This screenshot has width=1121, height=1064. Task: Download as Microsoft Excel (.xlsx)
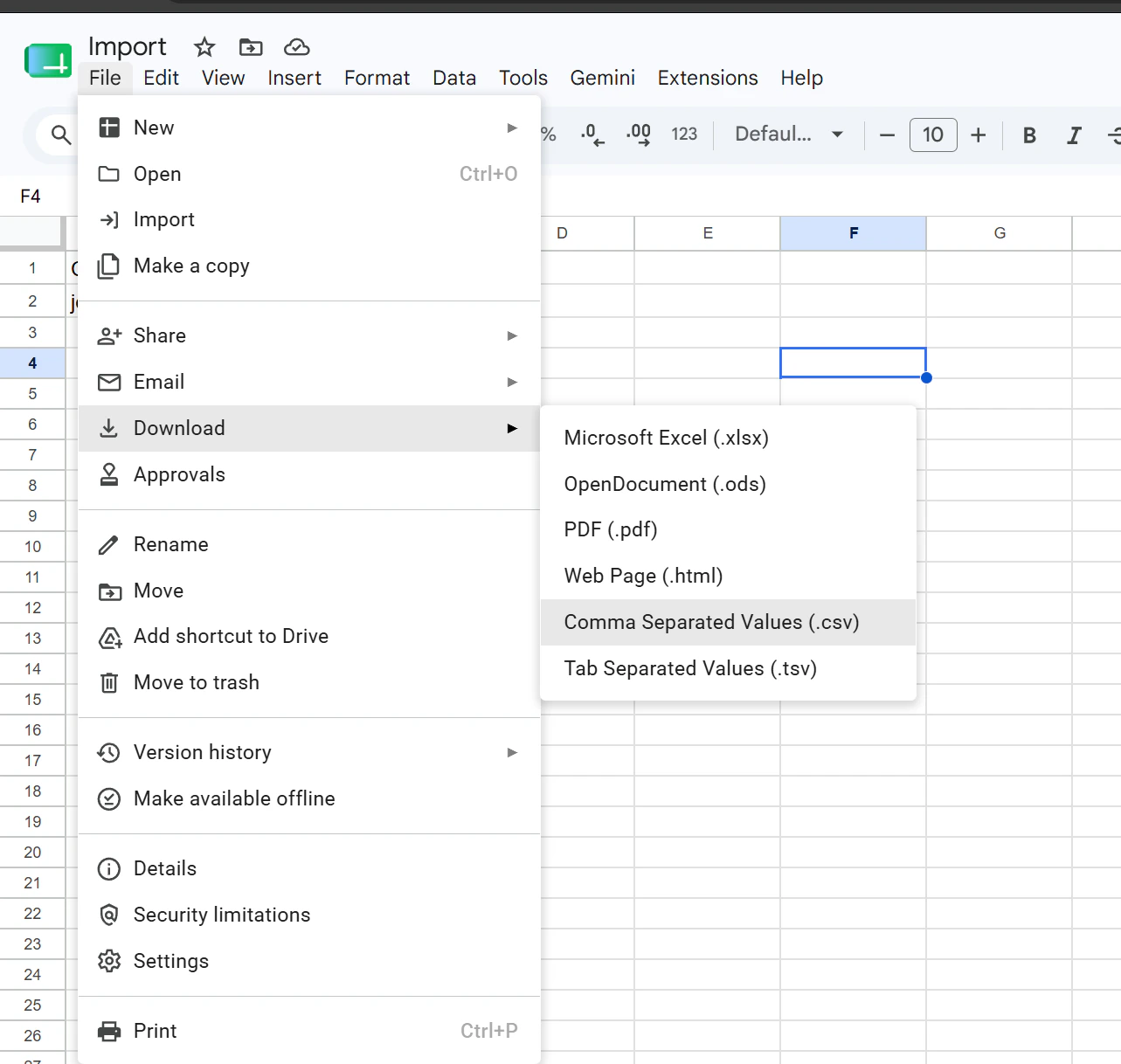point(728,438)
